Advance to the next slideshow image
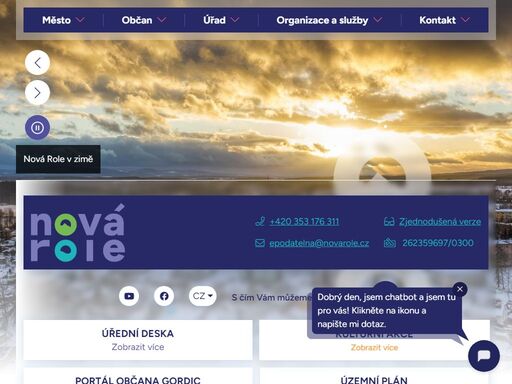 pos(37,93)
